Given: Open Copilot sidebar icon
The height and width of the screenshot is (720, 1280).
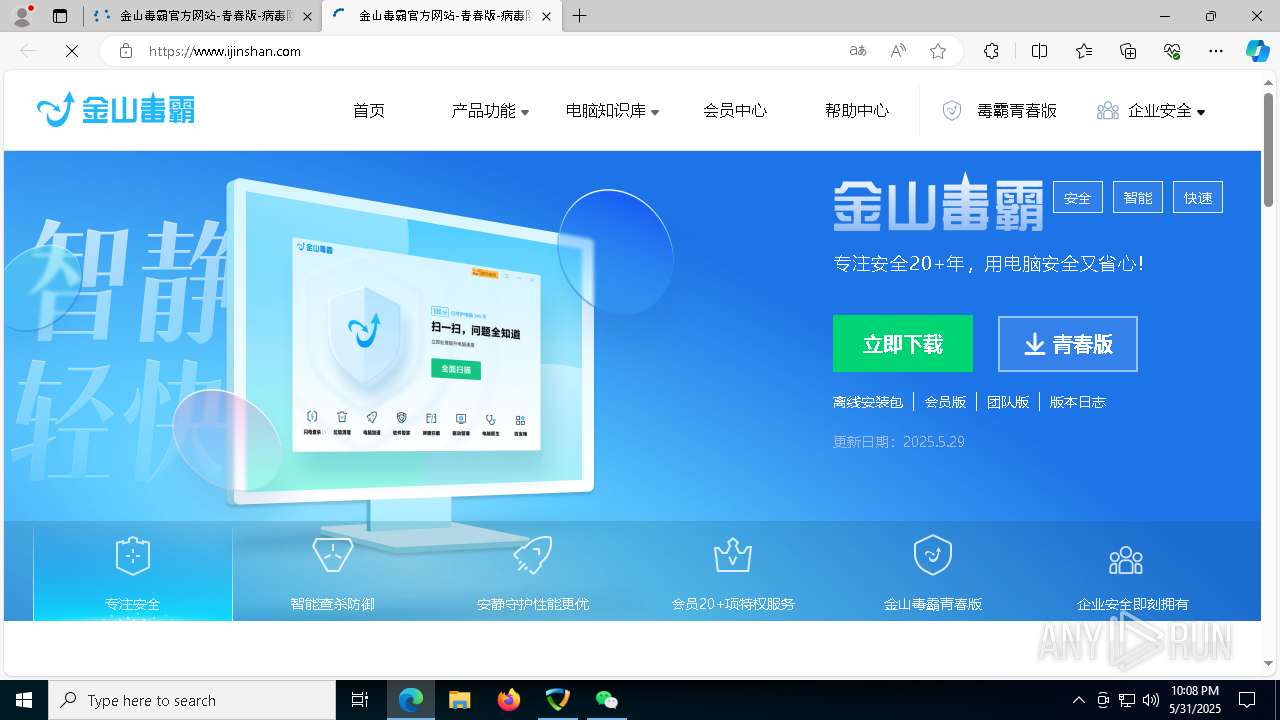Looking at the screenshot, I should pyautogui.click(x=1257, y=51).
